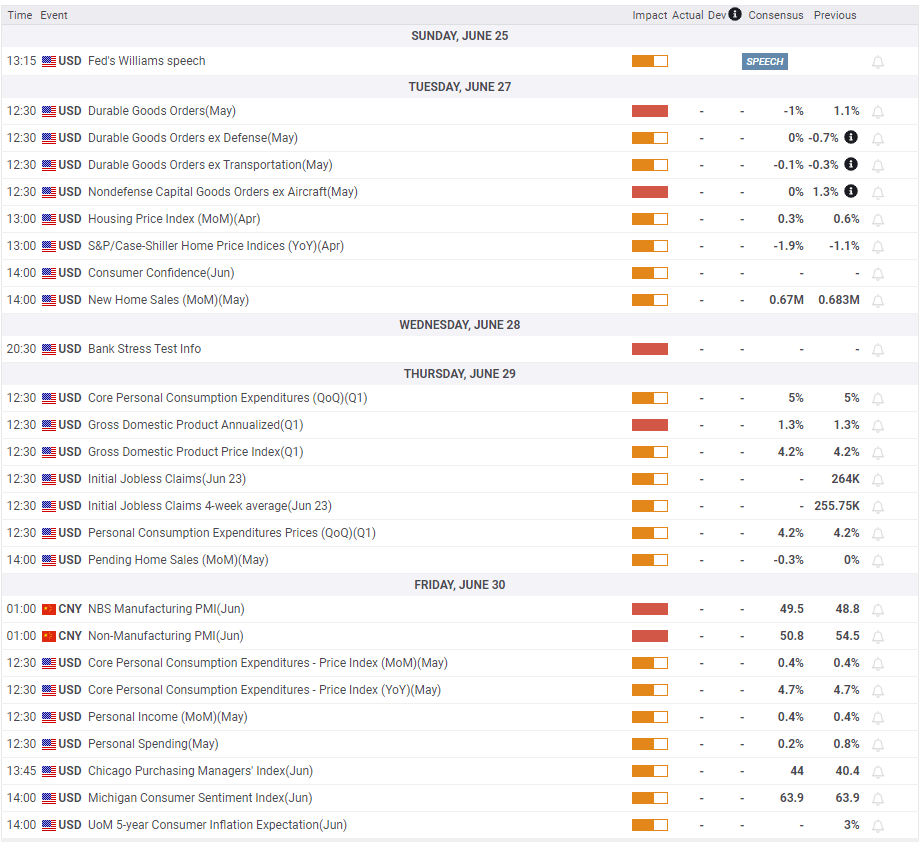Image resolution: width=921 pixels, height=842 pixels.
Task: Open Fed's Williams speech event
Action: (146, 61)
